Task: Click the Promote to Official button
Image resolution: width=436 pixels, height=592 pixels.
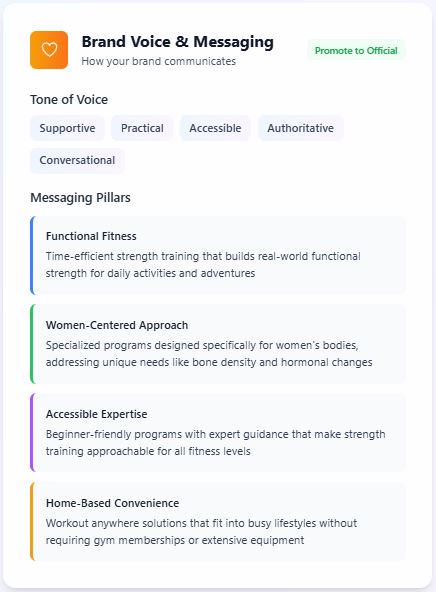Action: (356, 50)
